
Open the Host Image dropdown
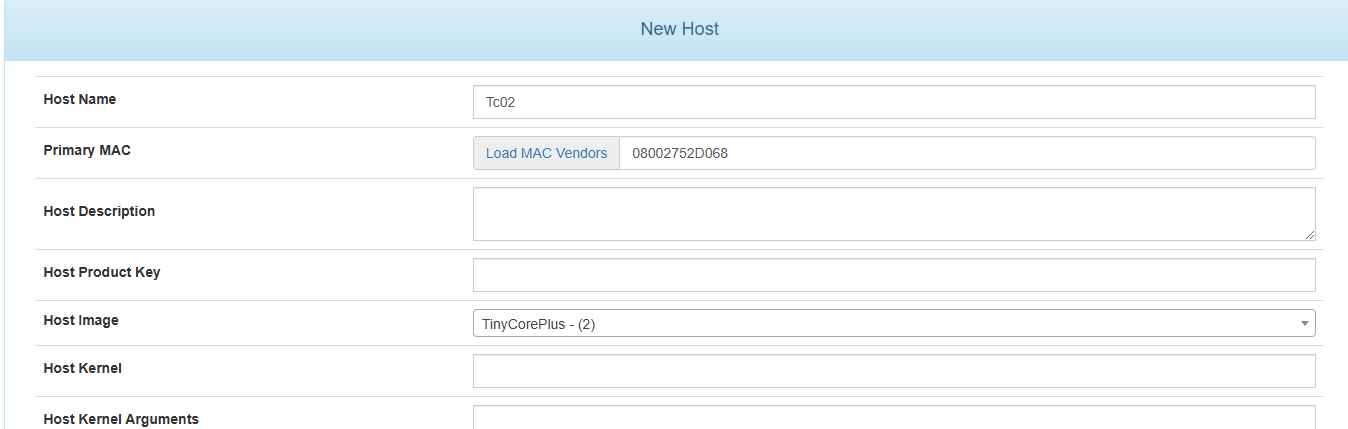click(894, 323)
